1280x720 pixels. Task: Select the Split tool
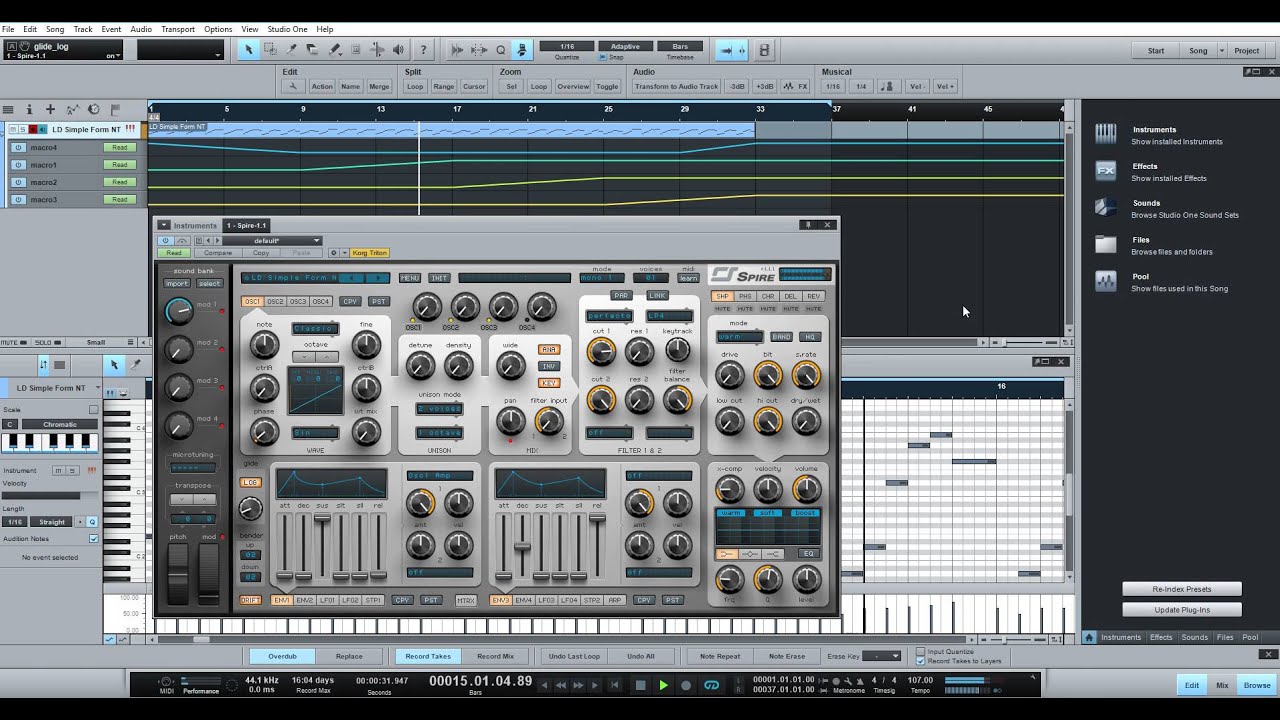pos(291,50)
